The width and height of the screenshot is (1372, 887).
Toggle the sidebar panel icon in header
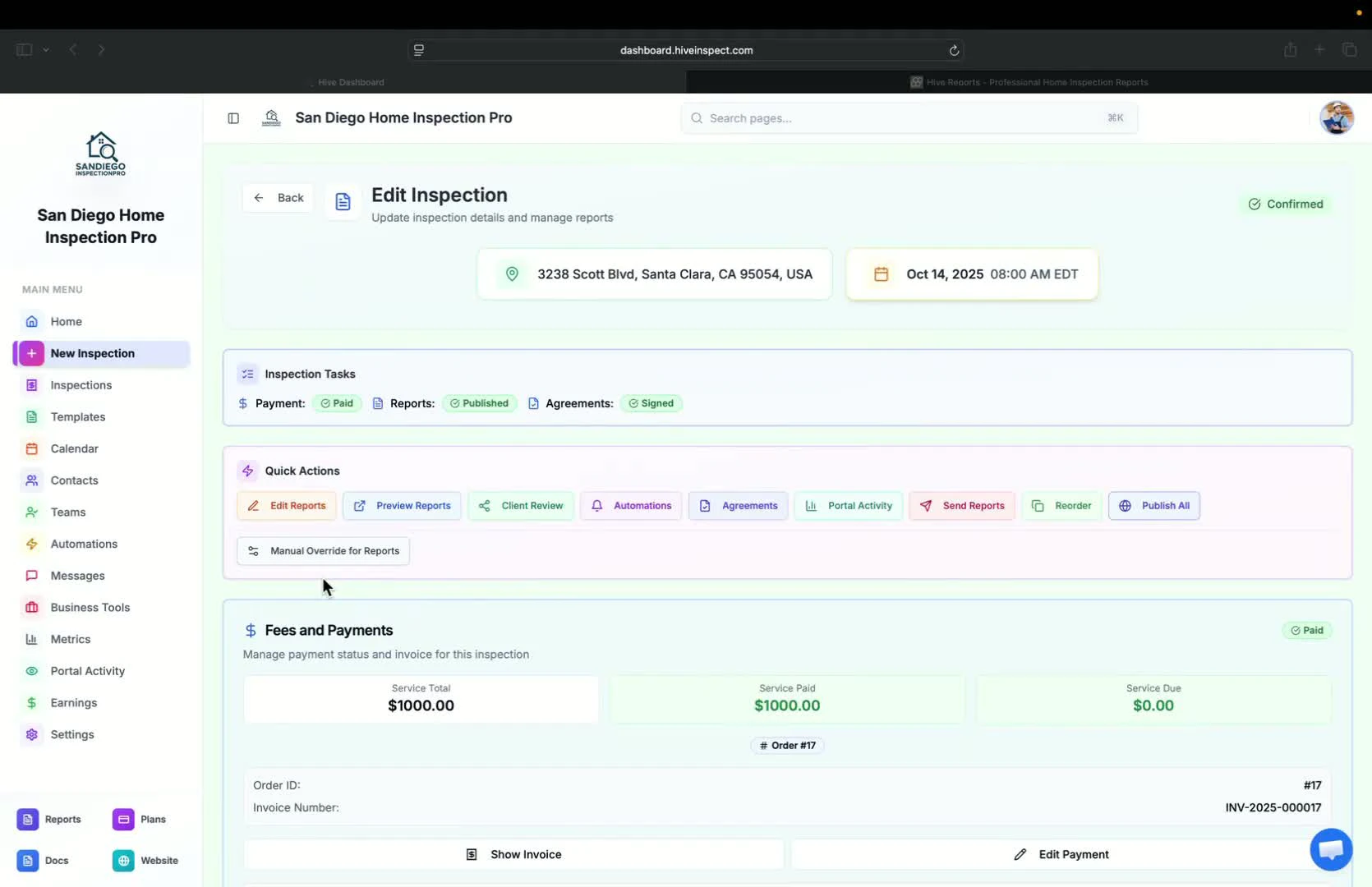click(x=233, y=118)
